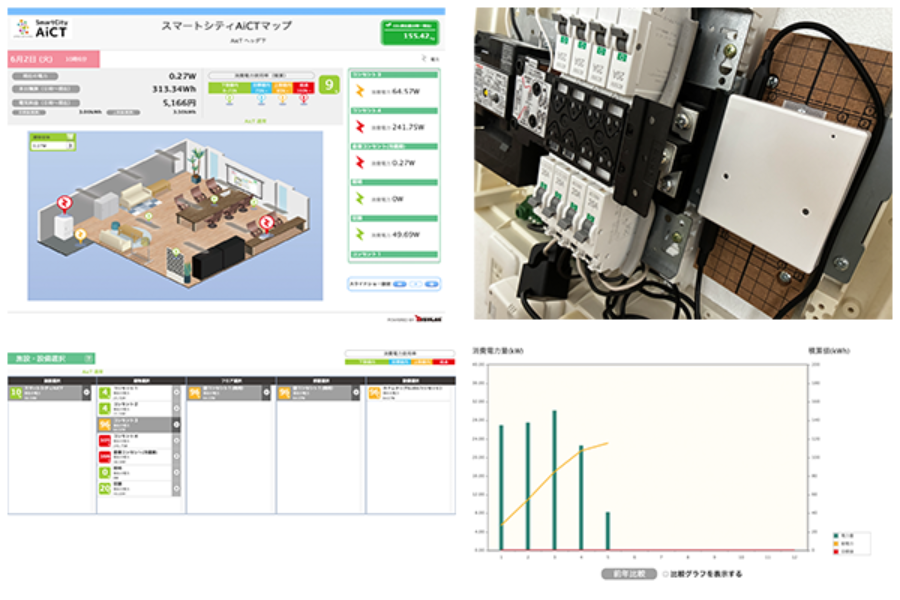Viewport: 900px width, 600px height.
Task: Click the green lightning icon beside 49.69W
Action: pyautogui.click(x=360, y=234)
